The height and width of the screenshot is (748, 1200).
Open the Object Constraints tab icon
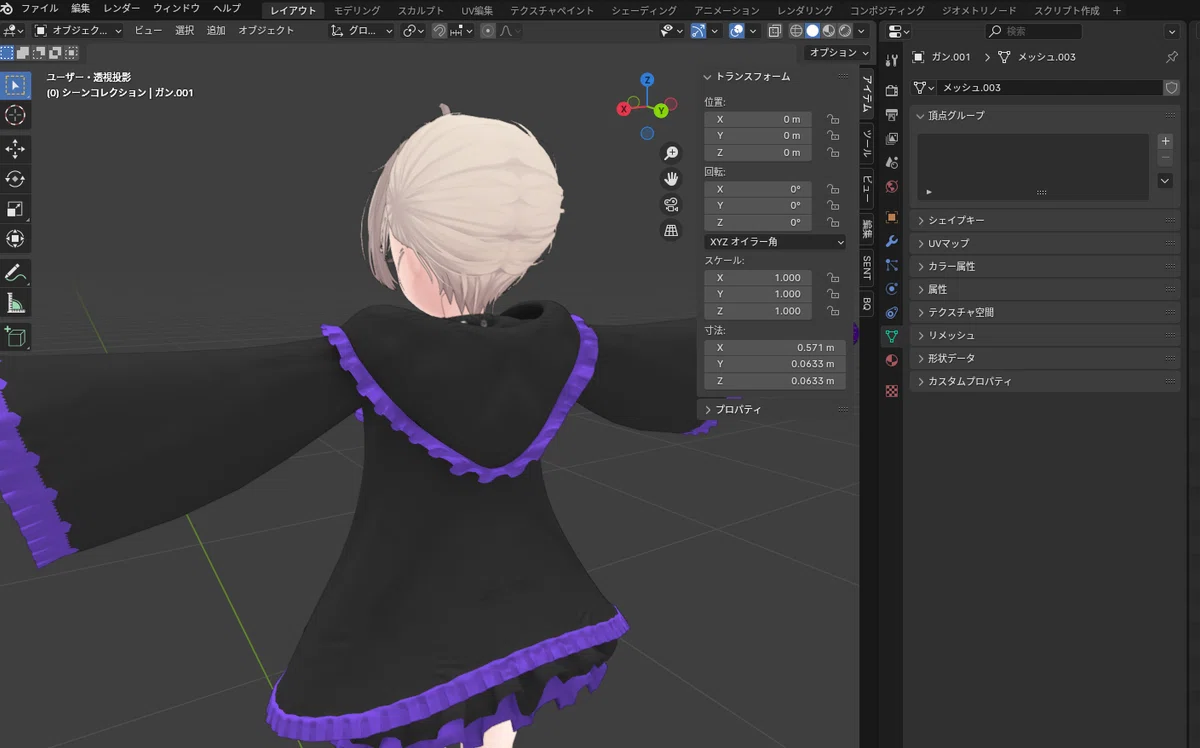click(892, 312)
